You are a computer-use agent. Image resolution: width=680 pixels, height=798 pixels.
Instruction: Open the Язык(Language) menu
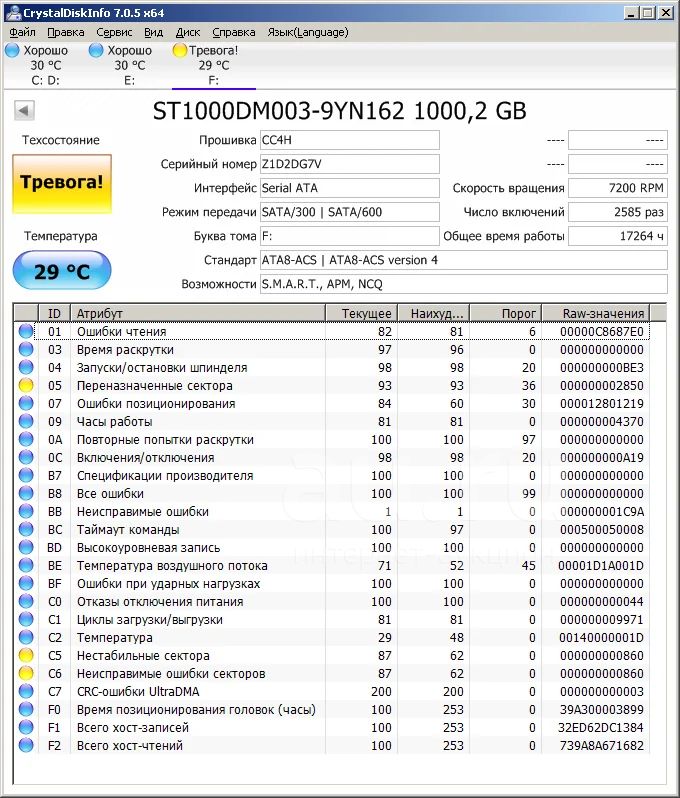click(308, 33)
